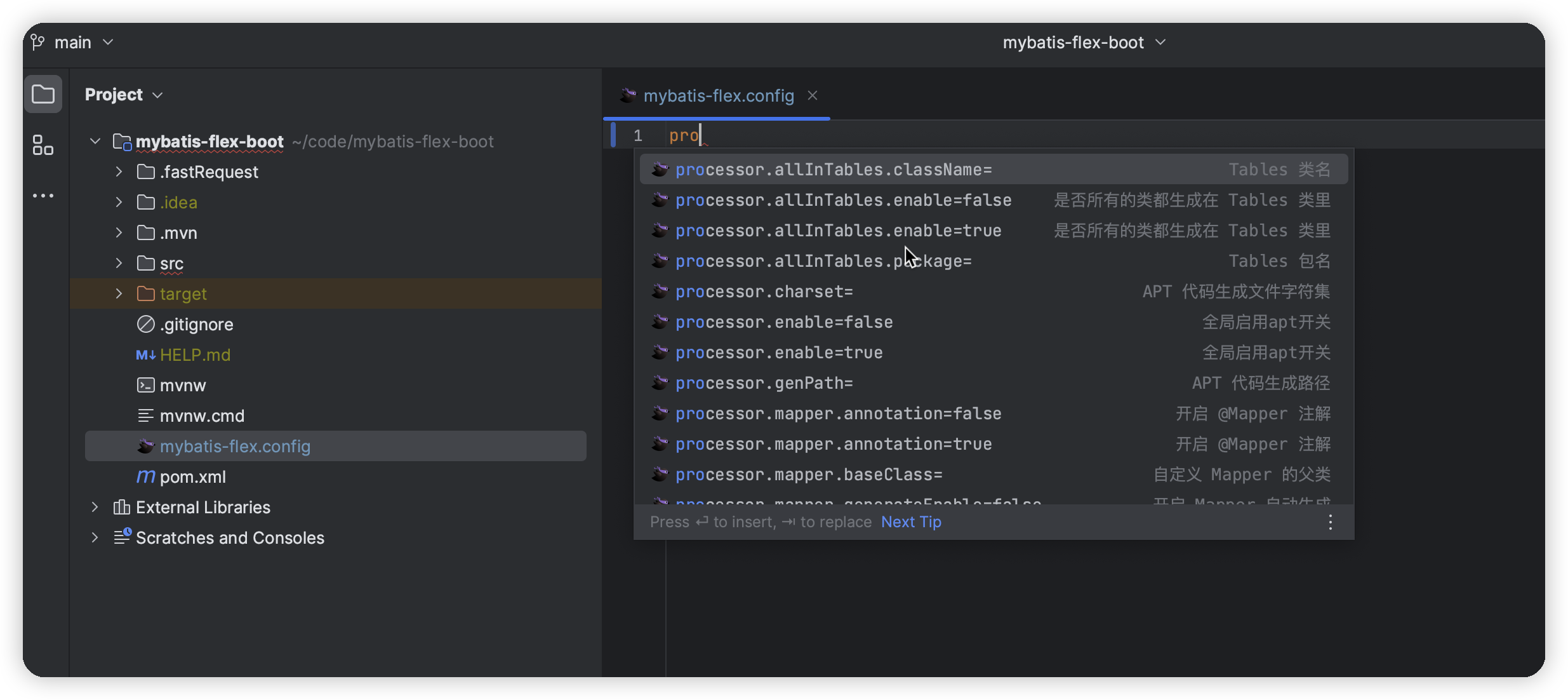
Task: Choose processor.allInTables.package= completion
Action: (x=993, y=261)
